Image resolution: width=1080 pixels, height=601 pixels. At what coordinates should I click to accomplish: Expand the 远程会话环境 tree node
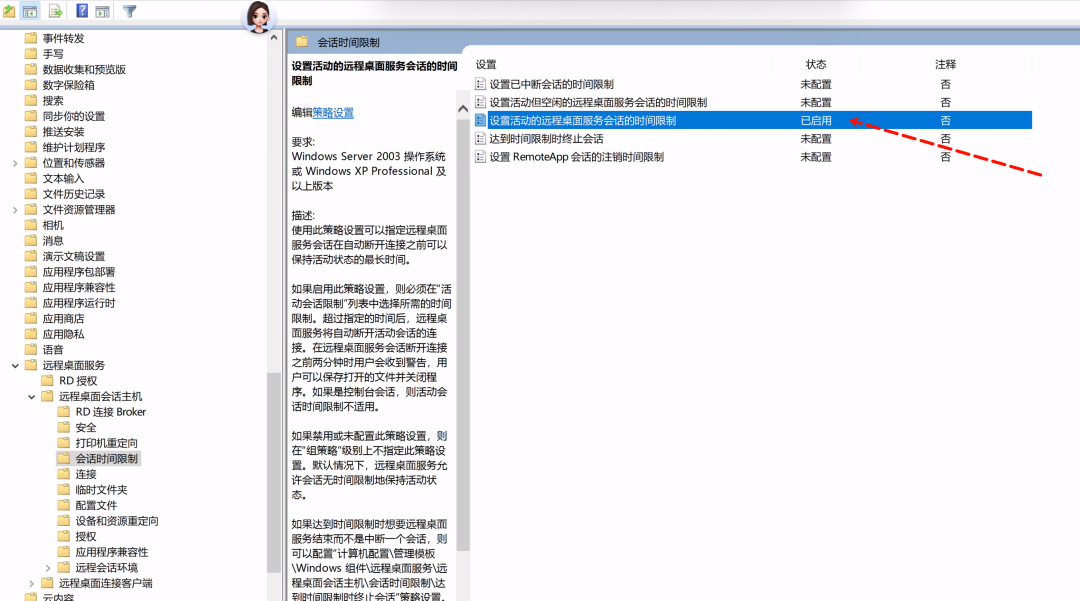(48, 568)
